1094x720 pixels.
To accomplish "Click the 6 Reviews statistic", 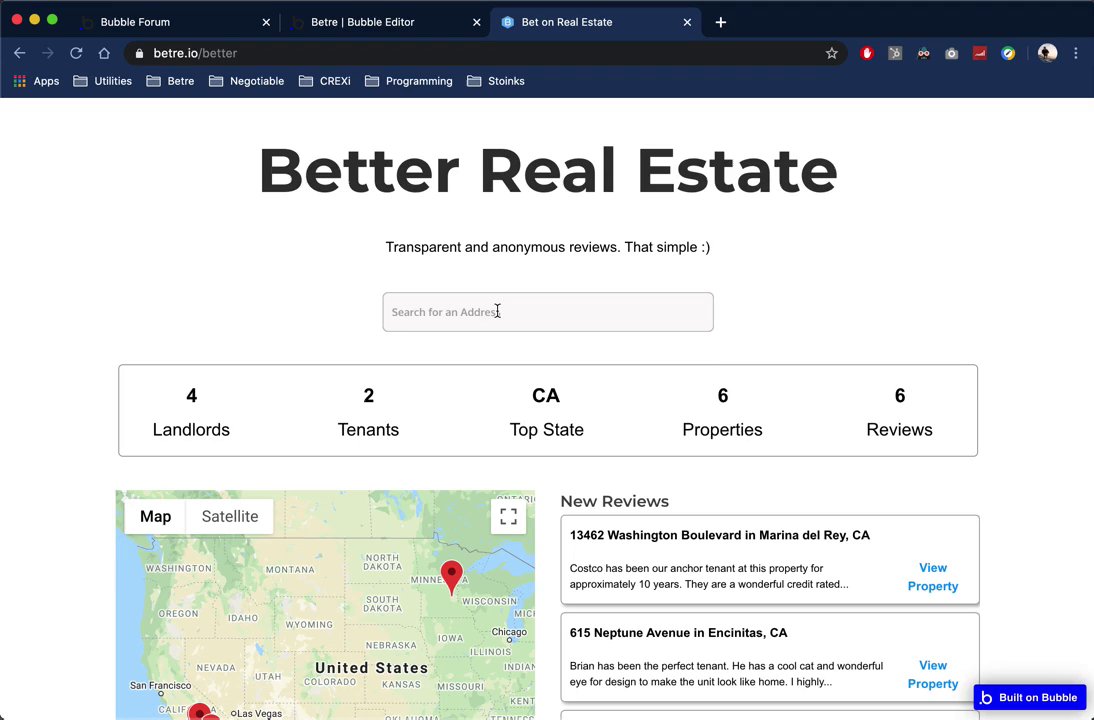I will (899, 412).
